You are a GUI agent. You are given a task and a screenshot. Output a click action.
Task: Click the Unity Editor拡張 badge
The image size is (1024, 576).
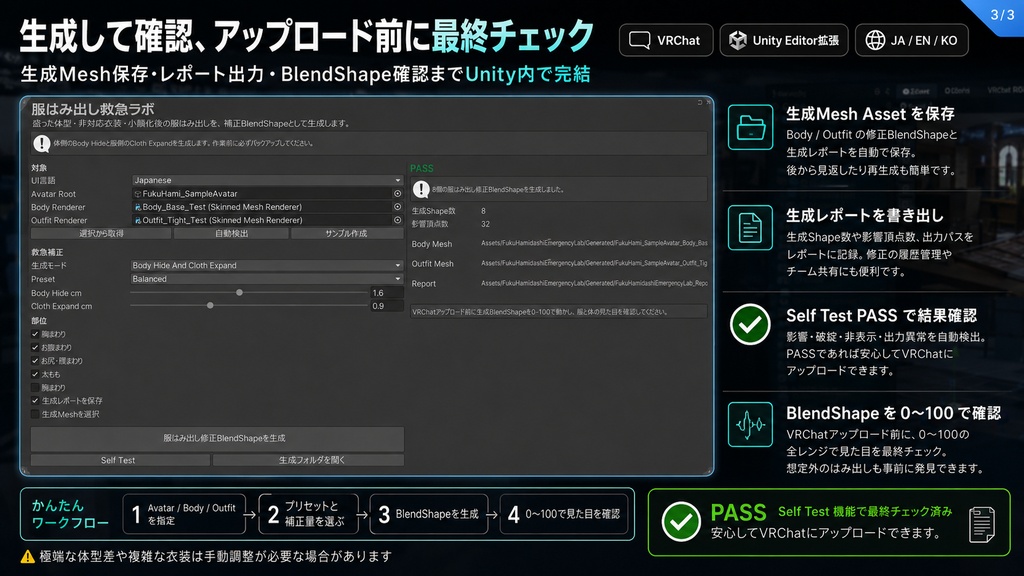(x=784, y=40)
